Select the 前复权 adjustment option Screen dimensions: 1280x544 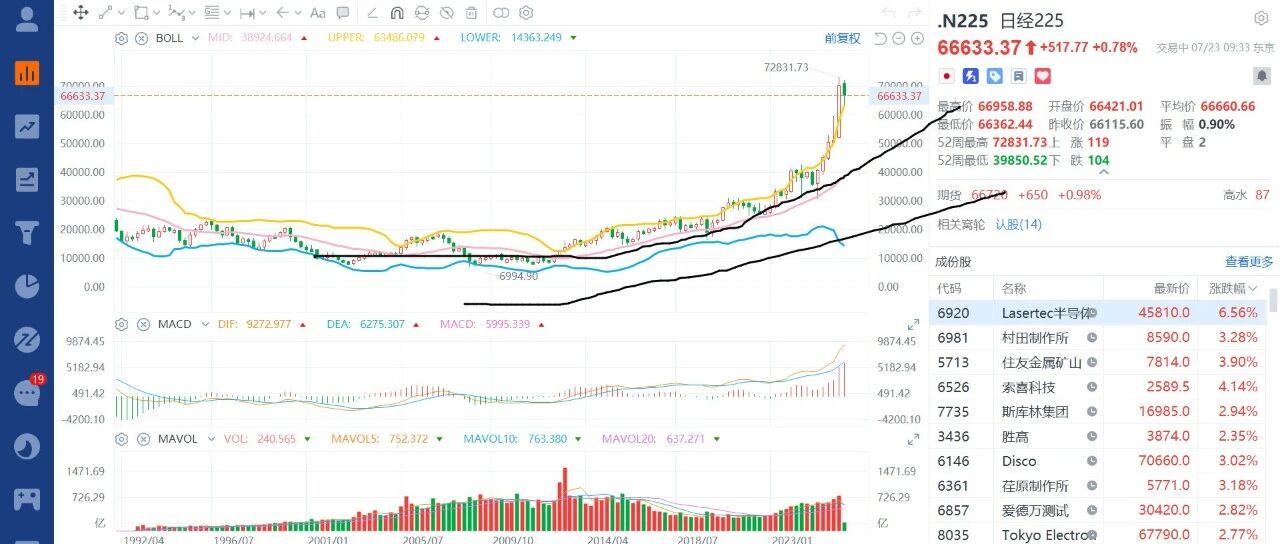point(842,38)
